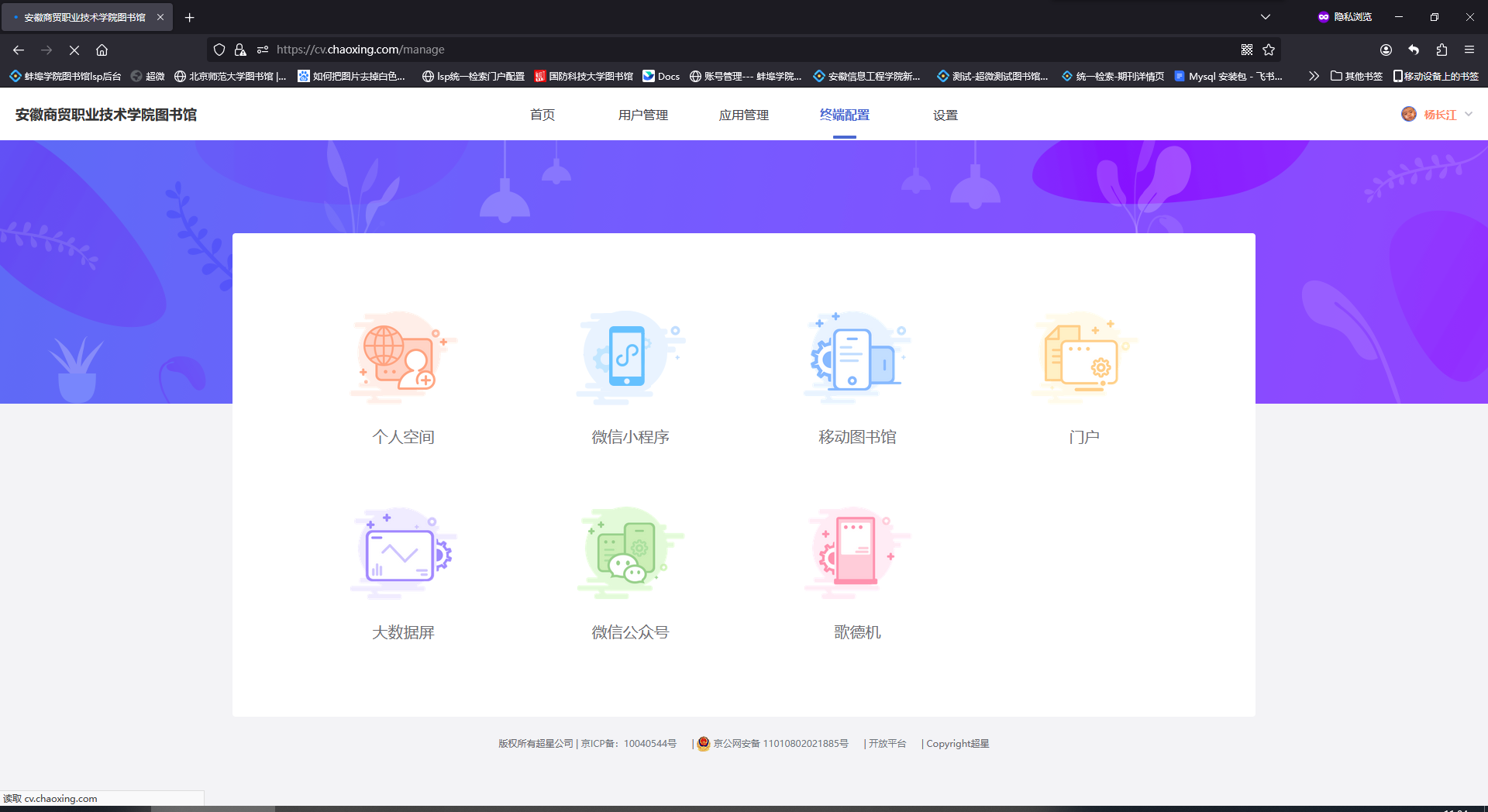This screenshot has width=1488, height=812.
Task: Open site permissions icon in address bar
Action: (x=263, y=50)
